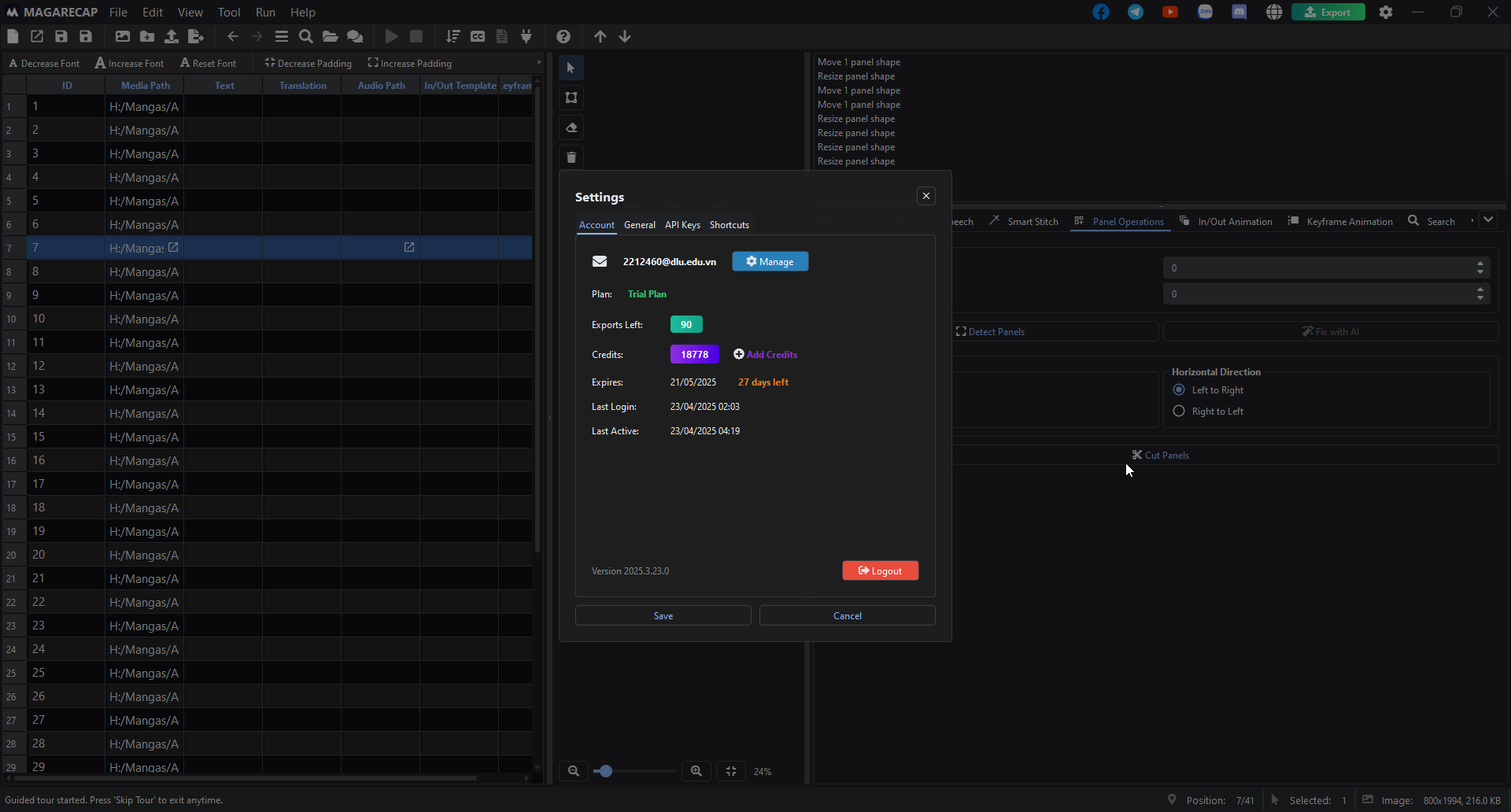Switch to the API Keys settings tab
The image size is (1511, 812).
[682, 225]
